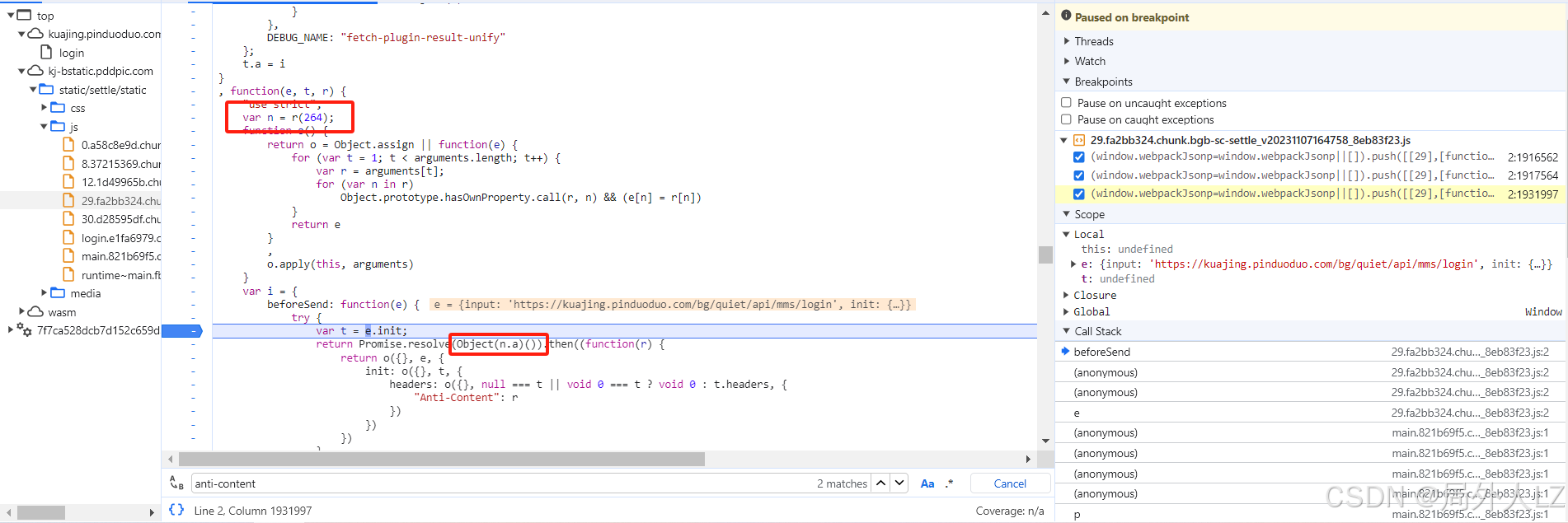Collapse the Call Stack section
This screenshot has width=1568, height=523.
[x=1067, y=331]
